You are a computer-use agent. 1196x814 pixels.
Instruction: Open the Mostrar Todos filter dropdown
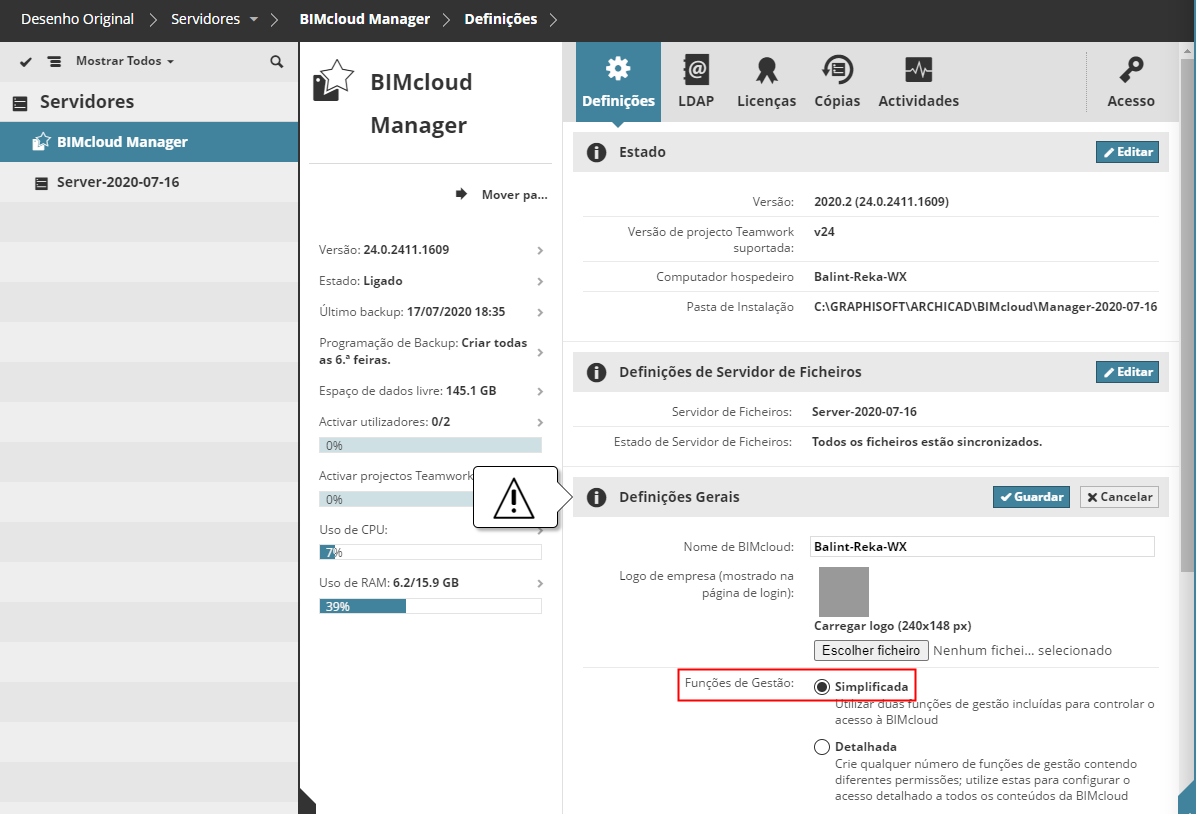(125, 61)
